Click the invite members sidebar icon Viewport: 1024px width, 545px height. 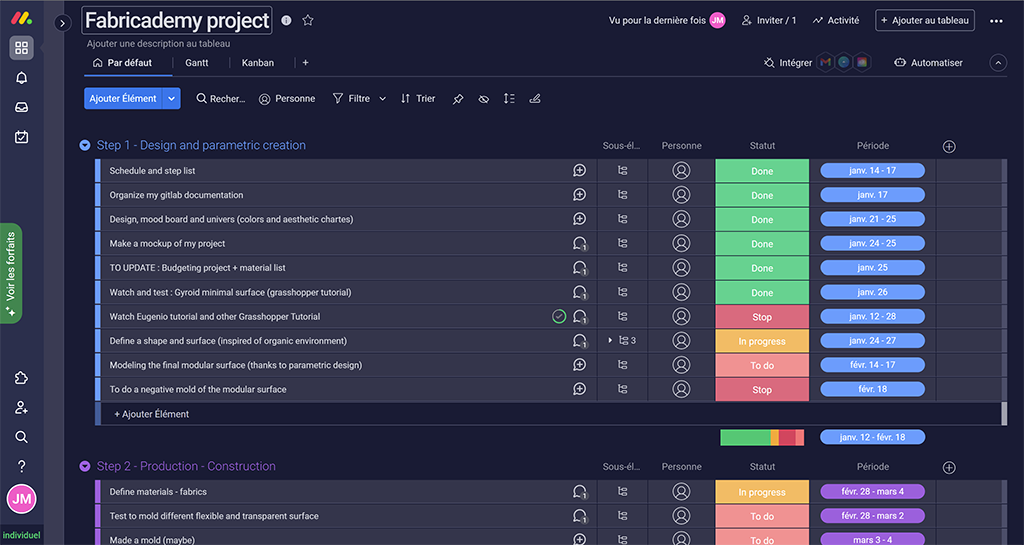pos(22,407)
